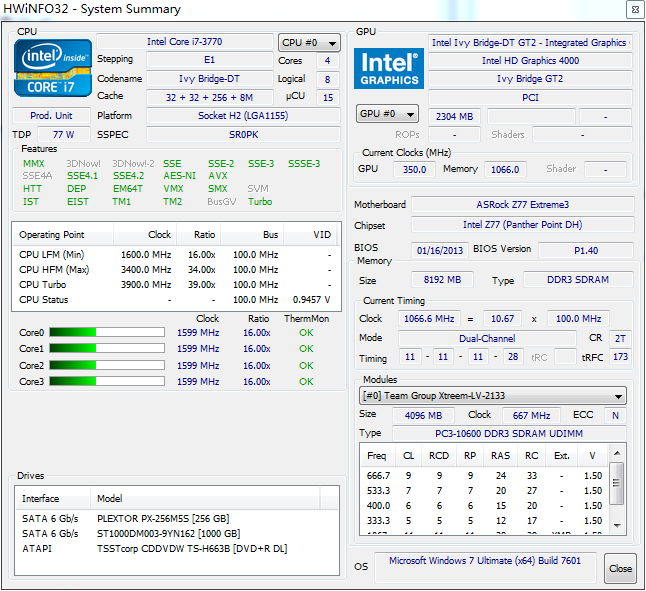The width and height of the screenshot is (646, 591).
Task: Click the SSPEC value SR0PK
Action: 243,135
